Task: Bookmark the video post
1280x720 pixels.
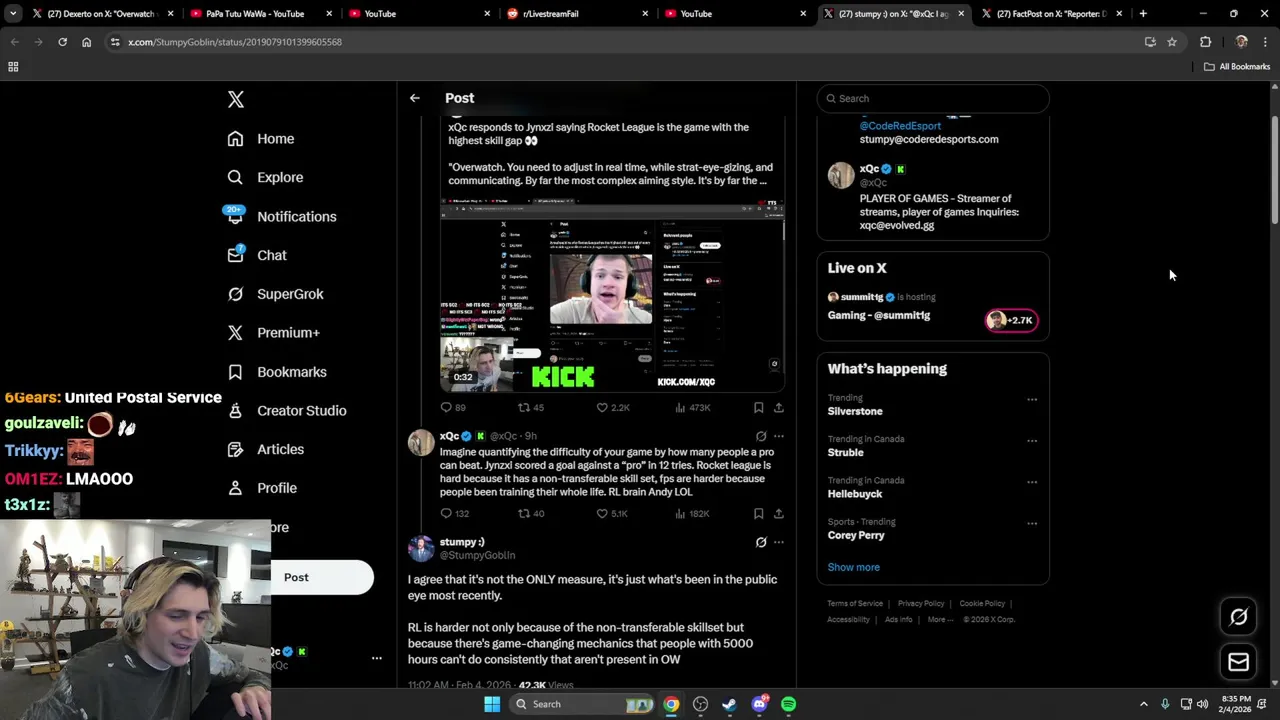Action: [758, 408]
